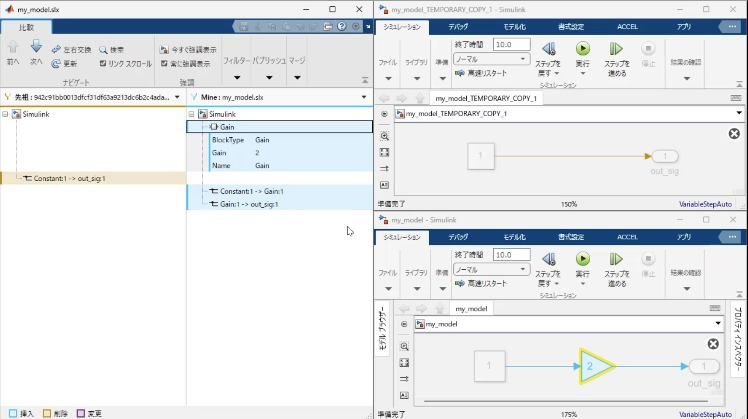Open the 検索 search tool
The height and width of the screenshot is (419, 748).
103,49
